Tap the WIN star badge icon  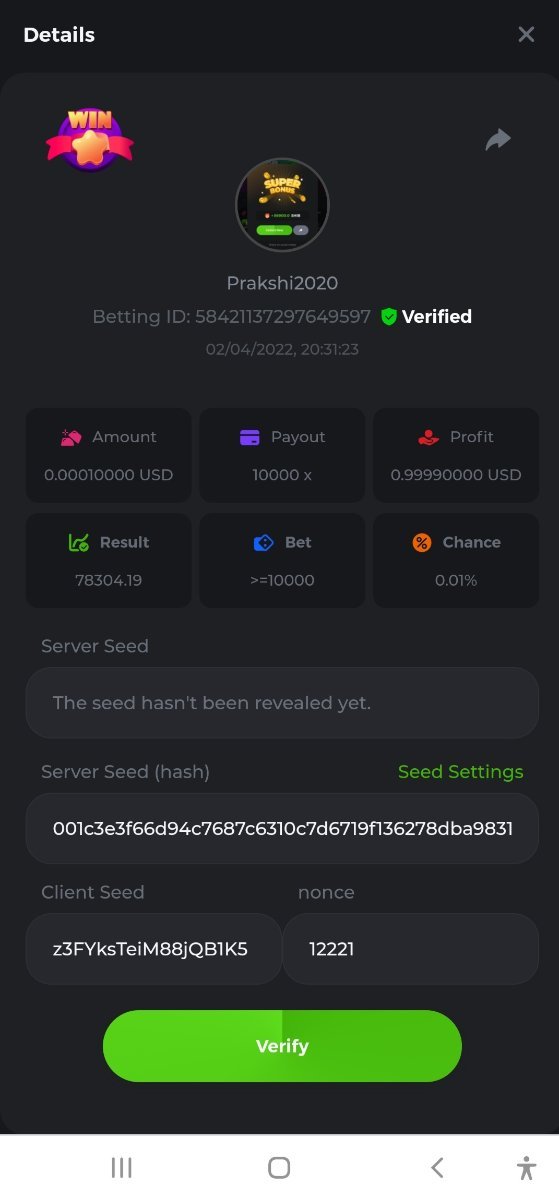(x=89, y=140)
